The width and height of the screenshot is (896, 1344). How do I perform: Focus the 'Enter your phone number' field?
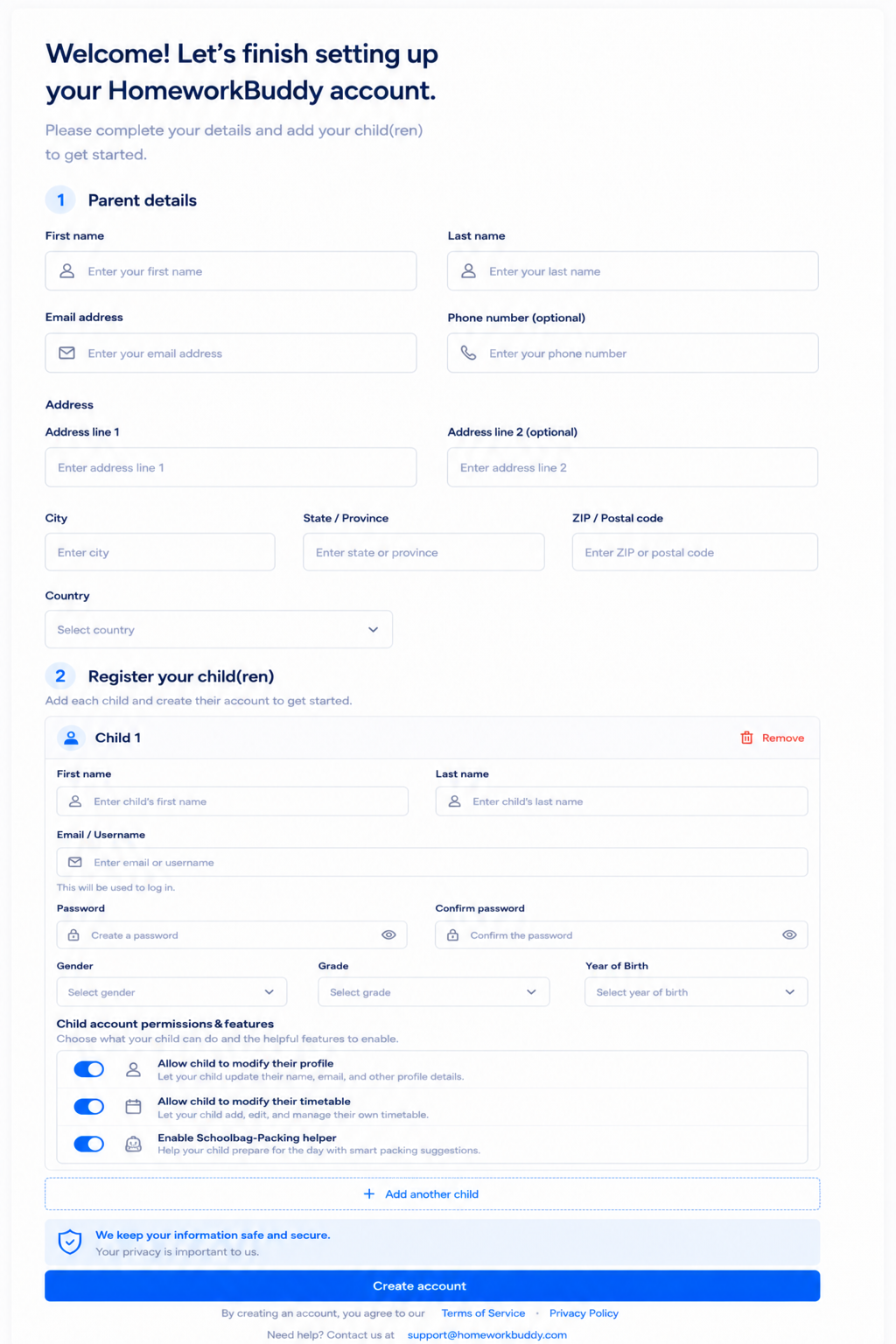(x=633, y=353)
